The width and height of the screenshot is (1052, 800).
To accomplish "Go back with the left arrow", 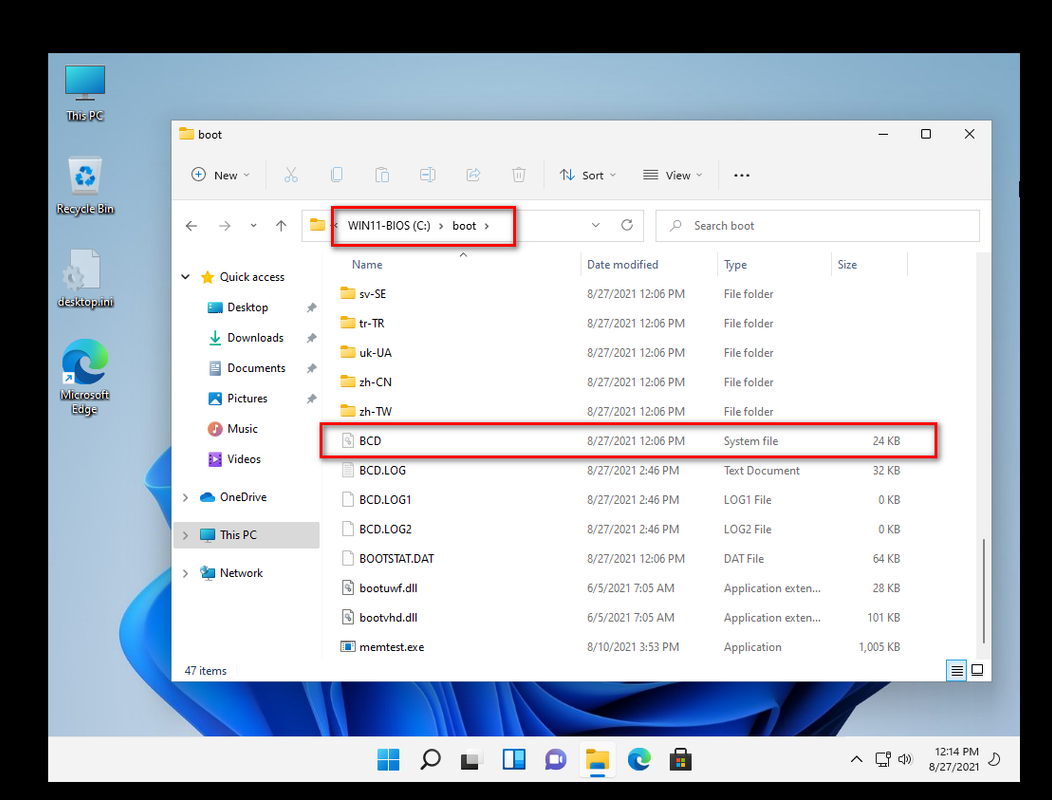I will pos(191,226).
